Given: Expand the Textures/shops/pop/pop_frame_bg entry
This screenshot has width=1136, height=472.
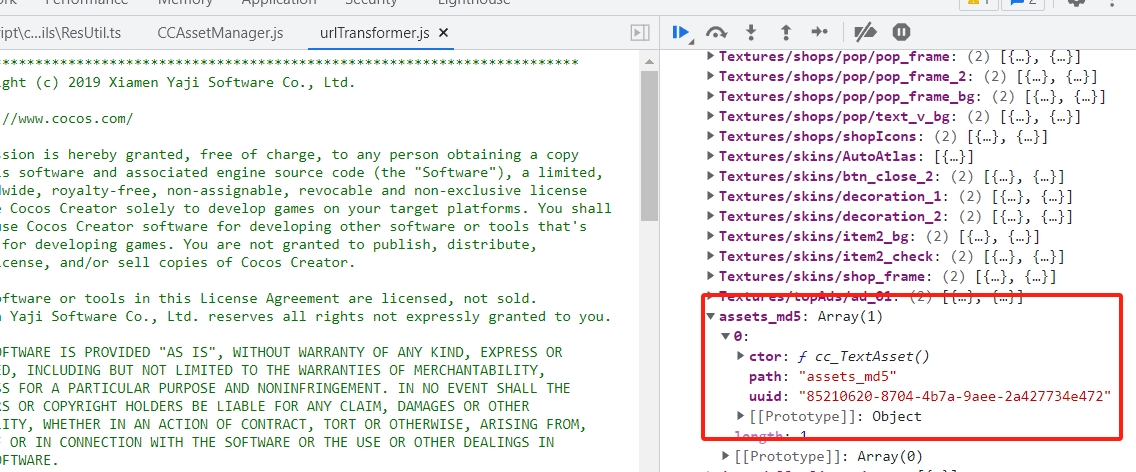Looking at the screenshot, I should tap(711, 96).
